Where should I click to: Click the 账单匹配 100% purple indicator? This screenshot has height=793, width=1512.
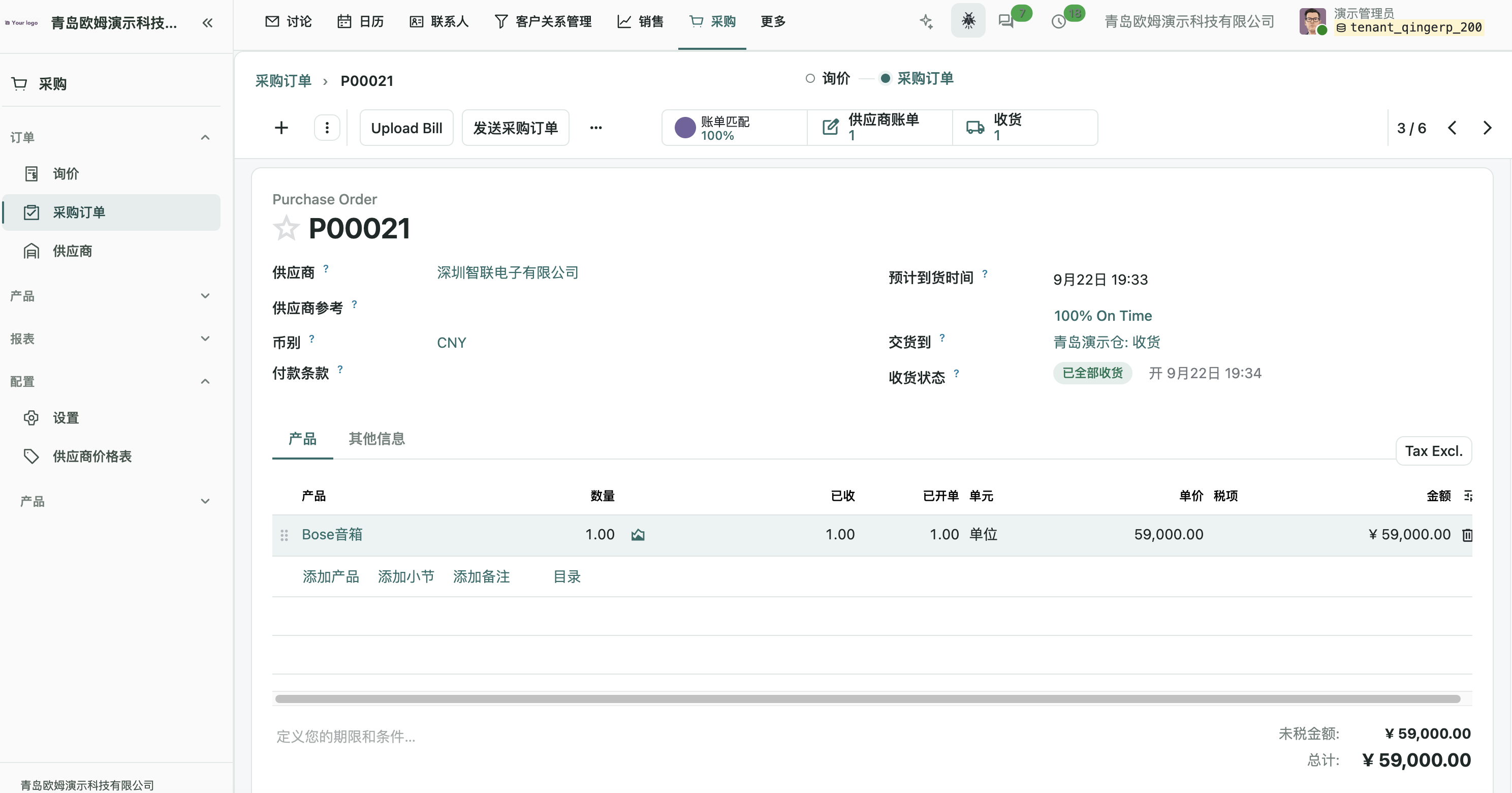point(734,128)
